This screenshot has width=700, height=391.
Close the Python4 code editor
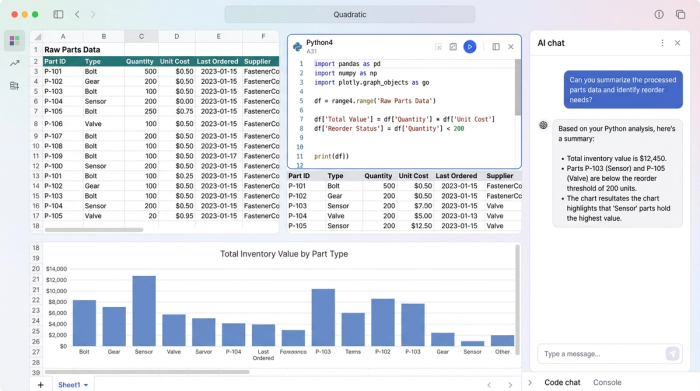click(x=511, y=46)
